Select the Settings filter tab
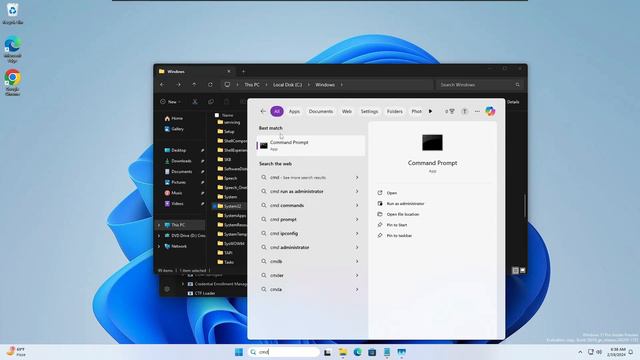This screenshot has width=640, height=360. click(369, 111)
